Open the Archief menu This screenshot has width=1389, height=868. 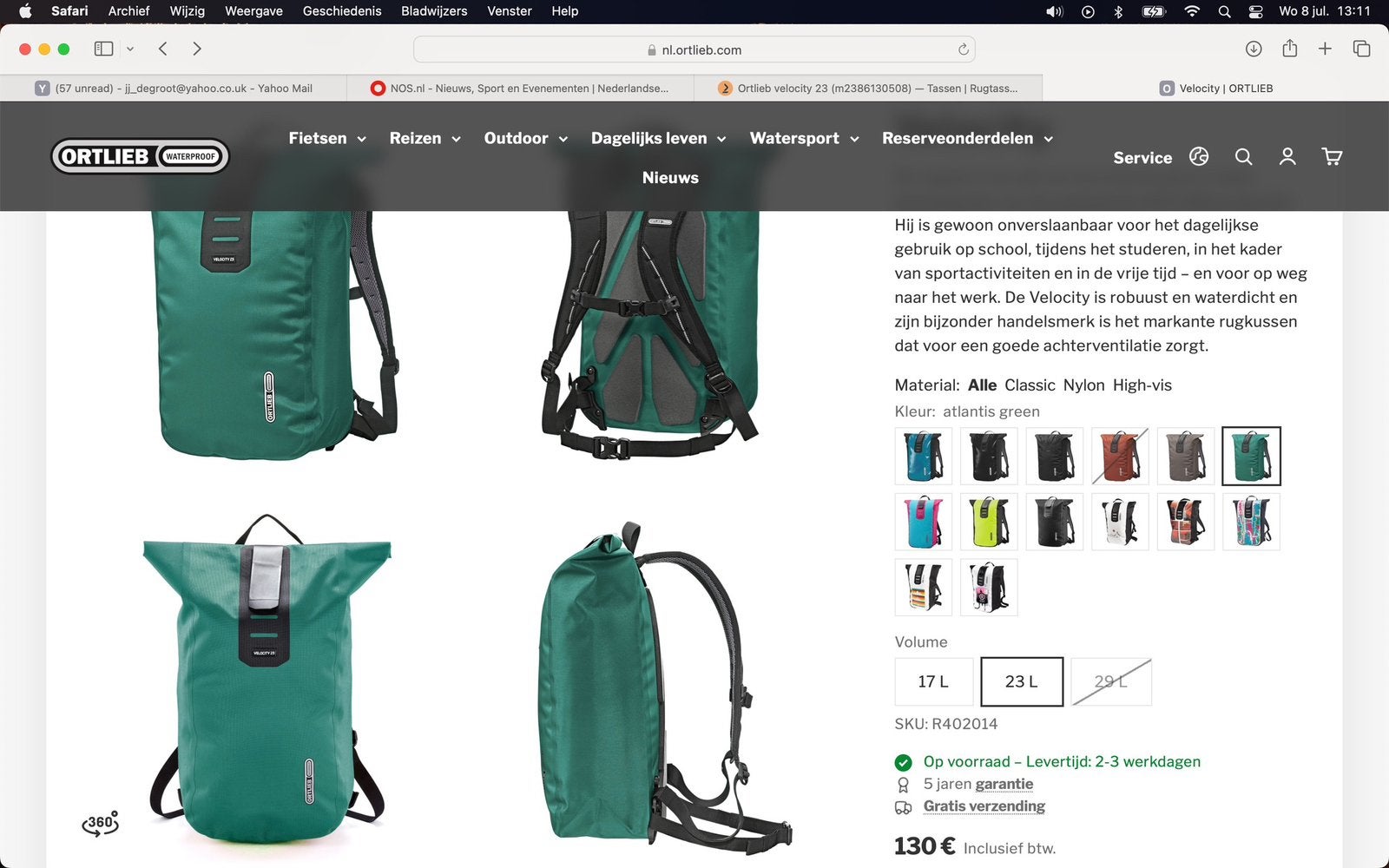click(x=128, y=11)
